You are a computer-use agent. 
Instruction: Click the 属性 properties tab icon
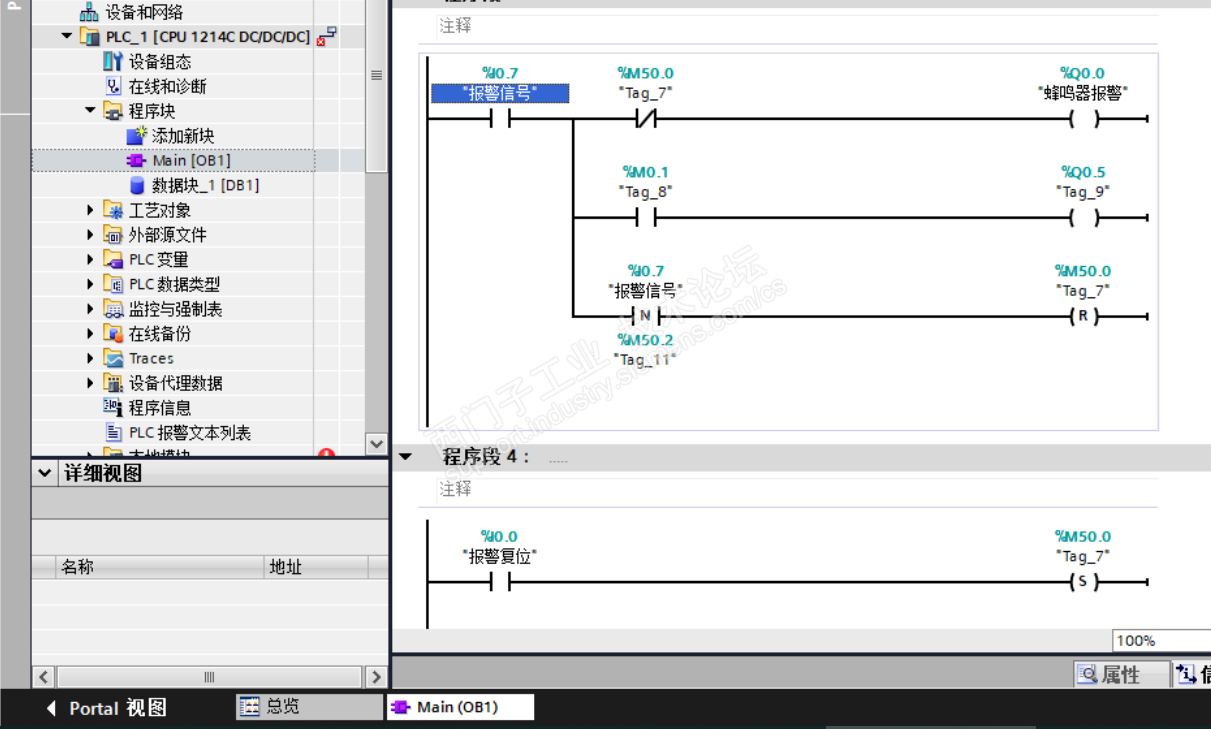tap(1087, 675)
